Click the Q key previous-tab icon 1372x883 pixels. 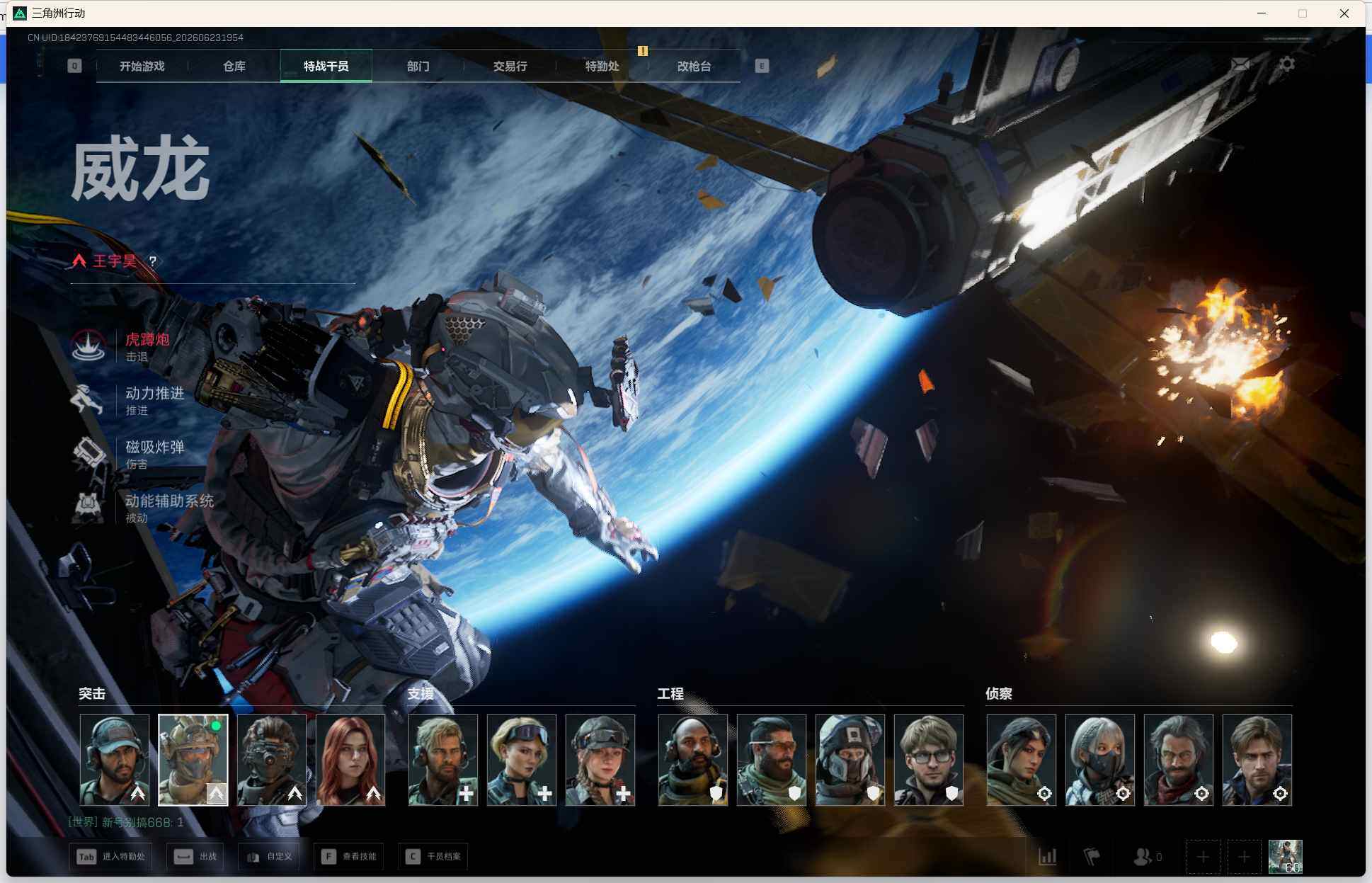pyautogui.click(x=74, y=66)
